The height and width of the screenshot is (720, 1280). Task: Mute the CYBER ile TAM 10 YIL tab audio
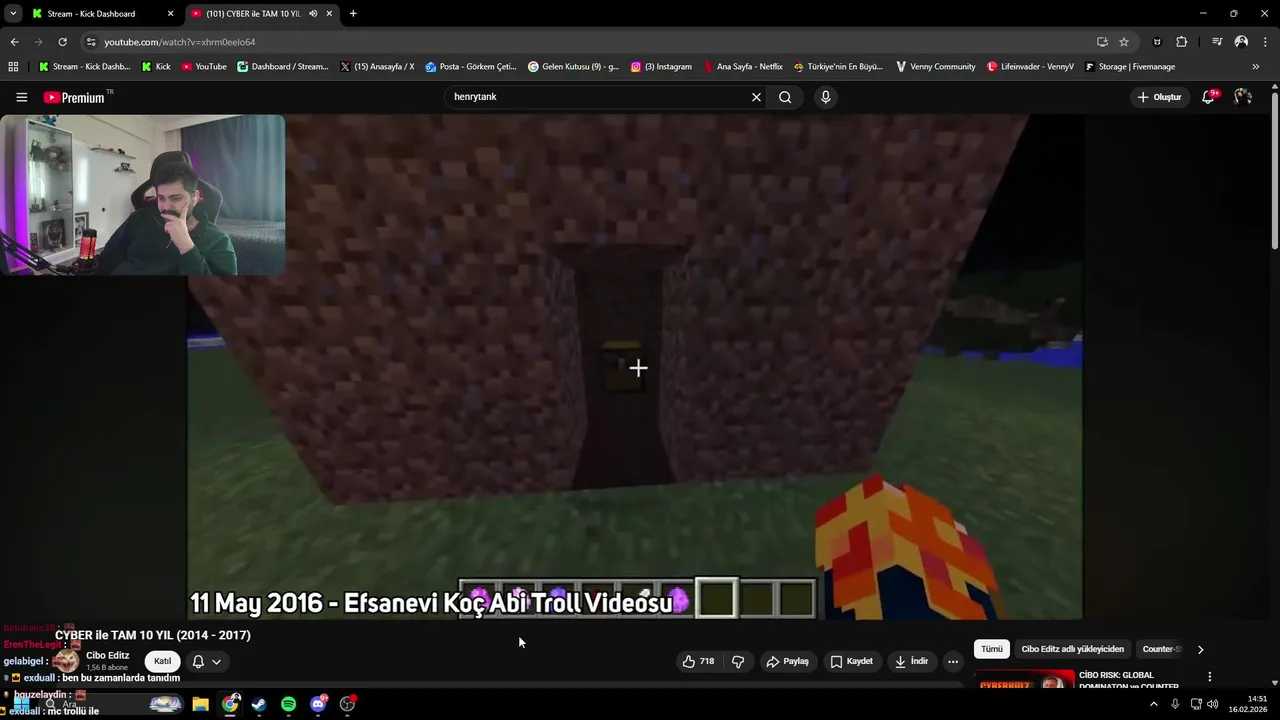coord(313,14)
